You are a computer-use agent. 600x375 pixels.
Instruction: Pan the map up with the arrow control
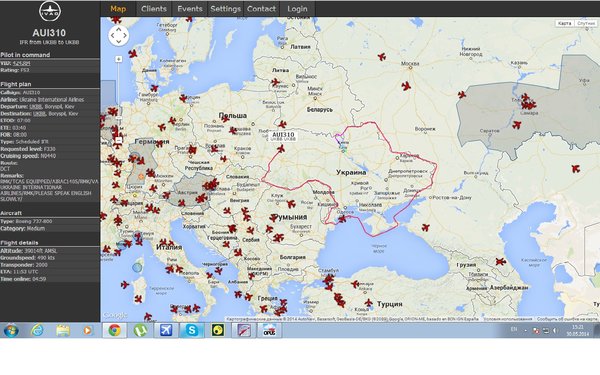click(119, 29)
